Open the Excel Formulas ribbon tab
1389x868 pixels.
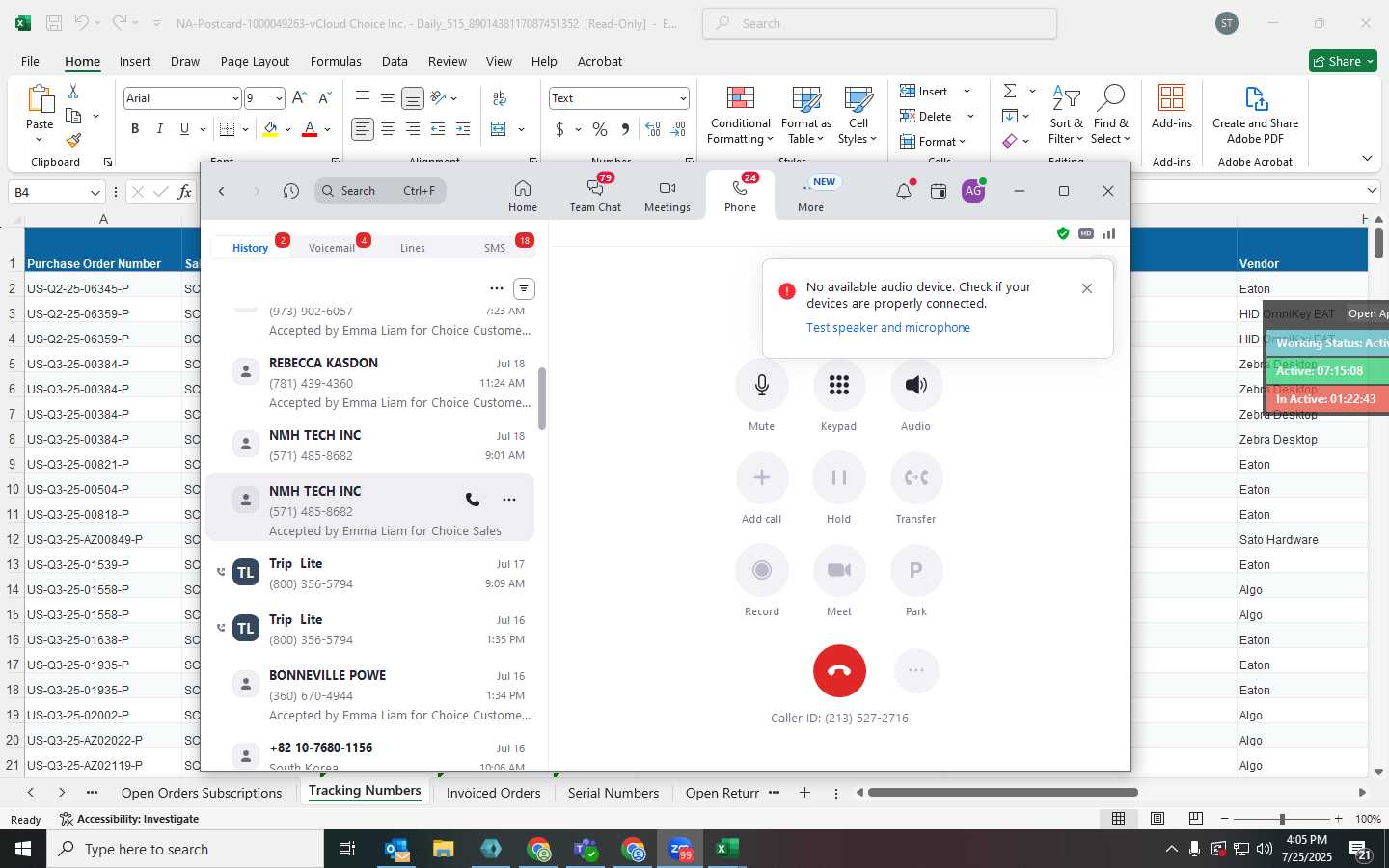(x=336, y=61)
